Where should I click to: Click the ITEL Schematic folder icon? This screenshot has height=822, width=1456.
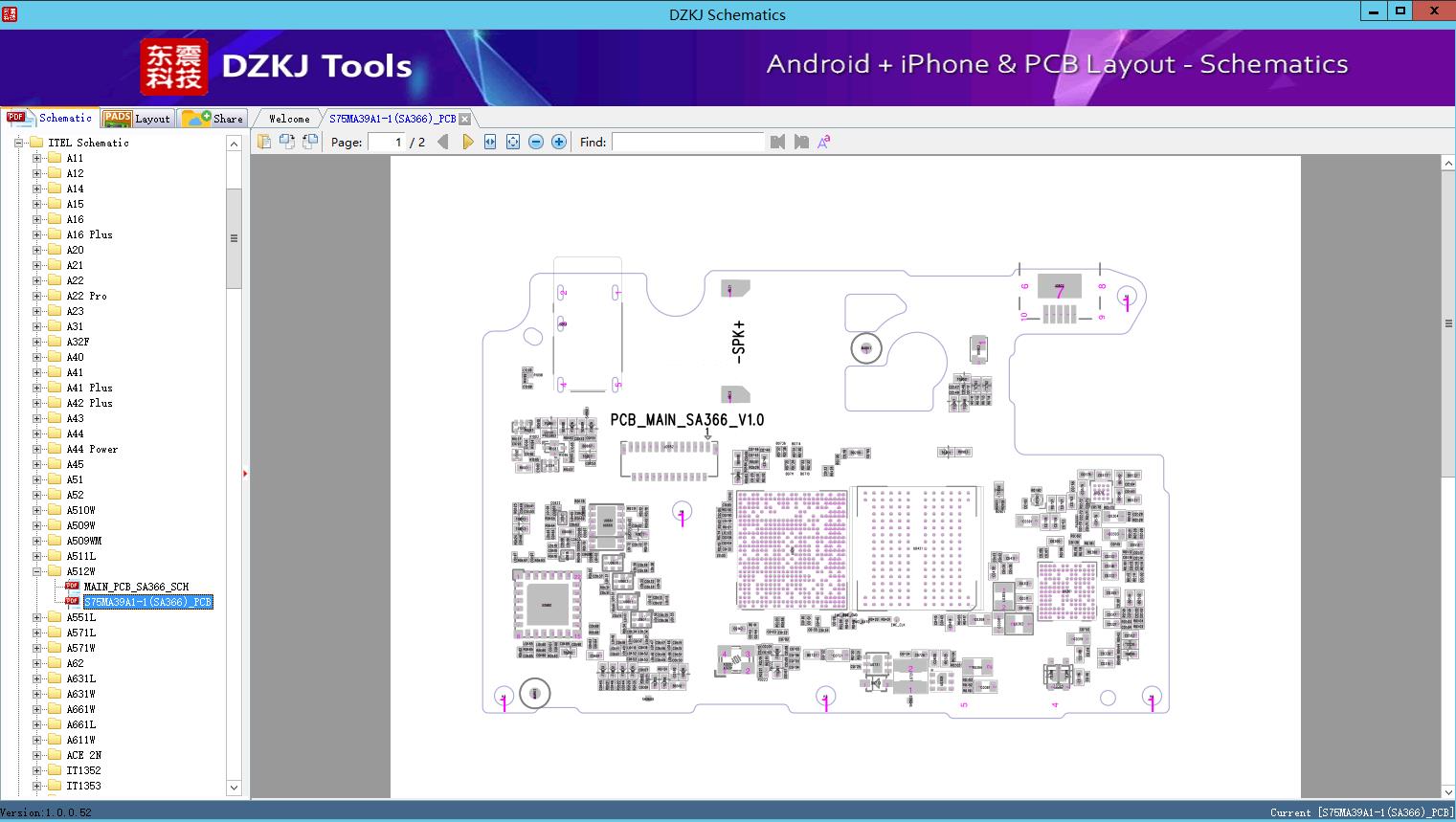point(37,143)
